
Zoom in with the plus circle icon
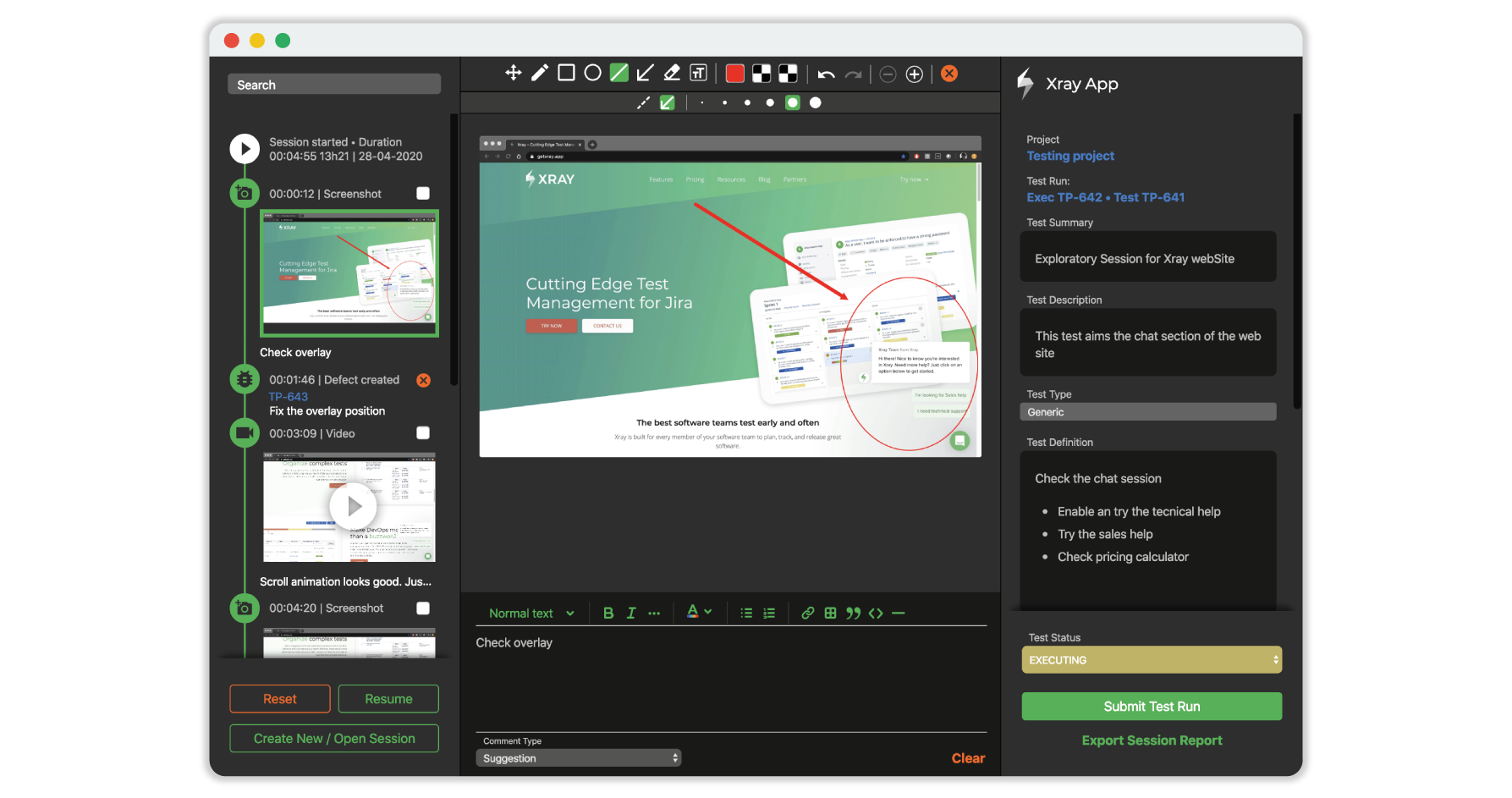(x=914, y=74)
